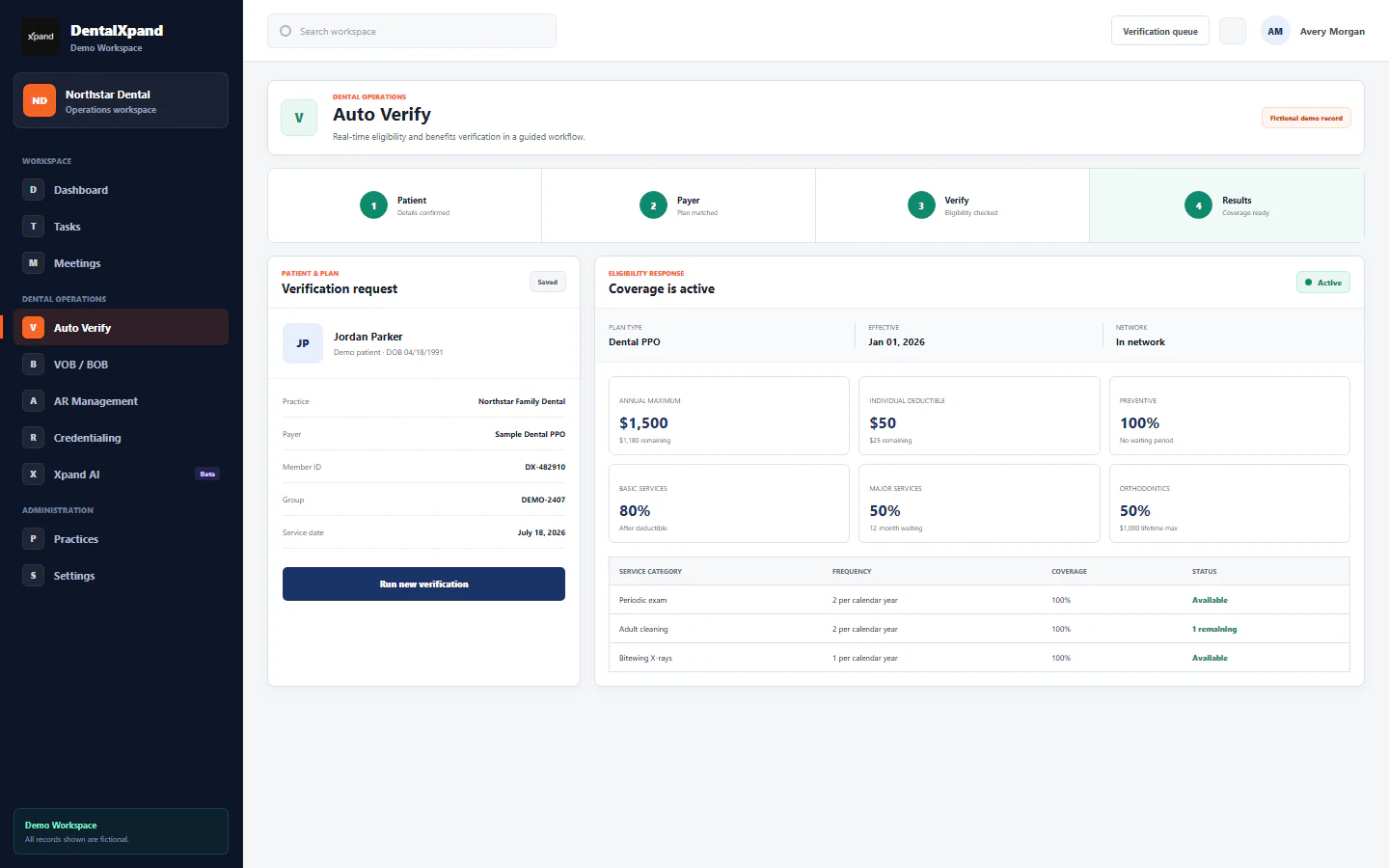Click the Tasks T sidebar icon
This screenshot has width=1389, height=868.
coord(33,227)
